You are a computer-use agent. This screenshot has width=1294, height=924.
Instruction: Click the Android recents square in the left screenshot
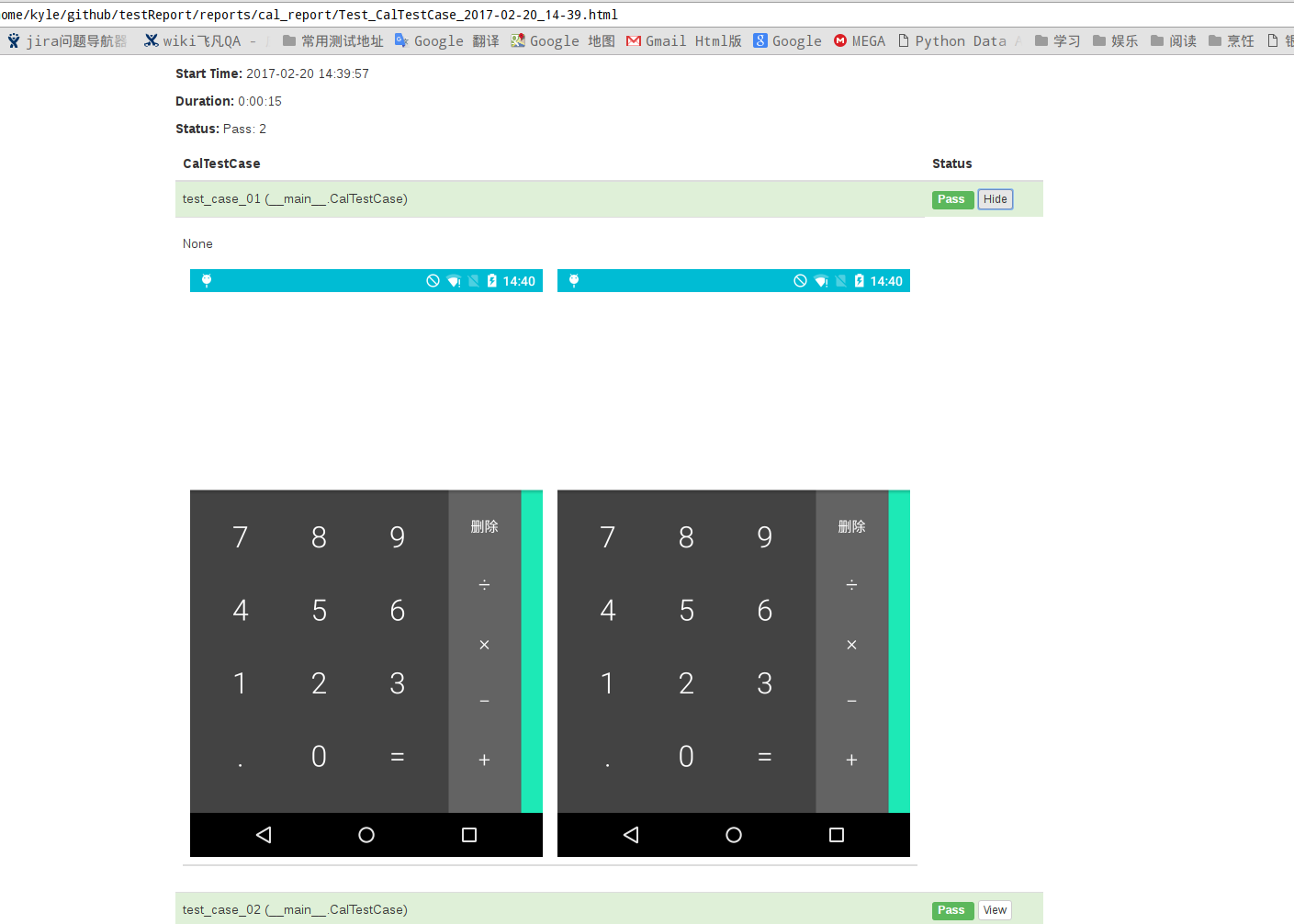(469, 835)
